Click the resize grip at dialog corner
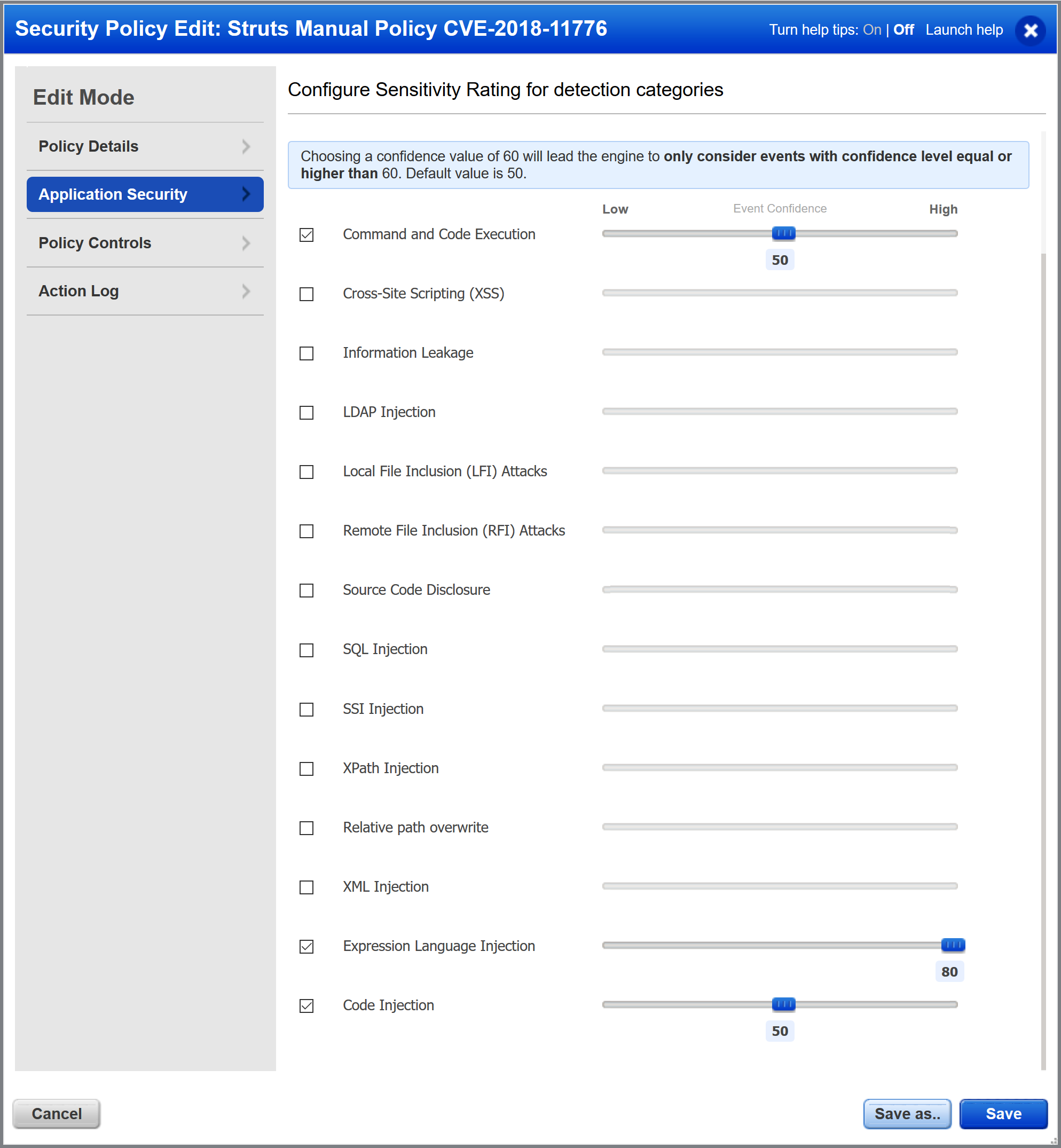 pyautogui.click(x=1053, y=1141)
